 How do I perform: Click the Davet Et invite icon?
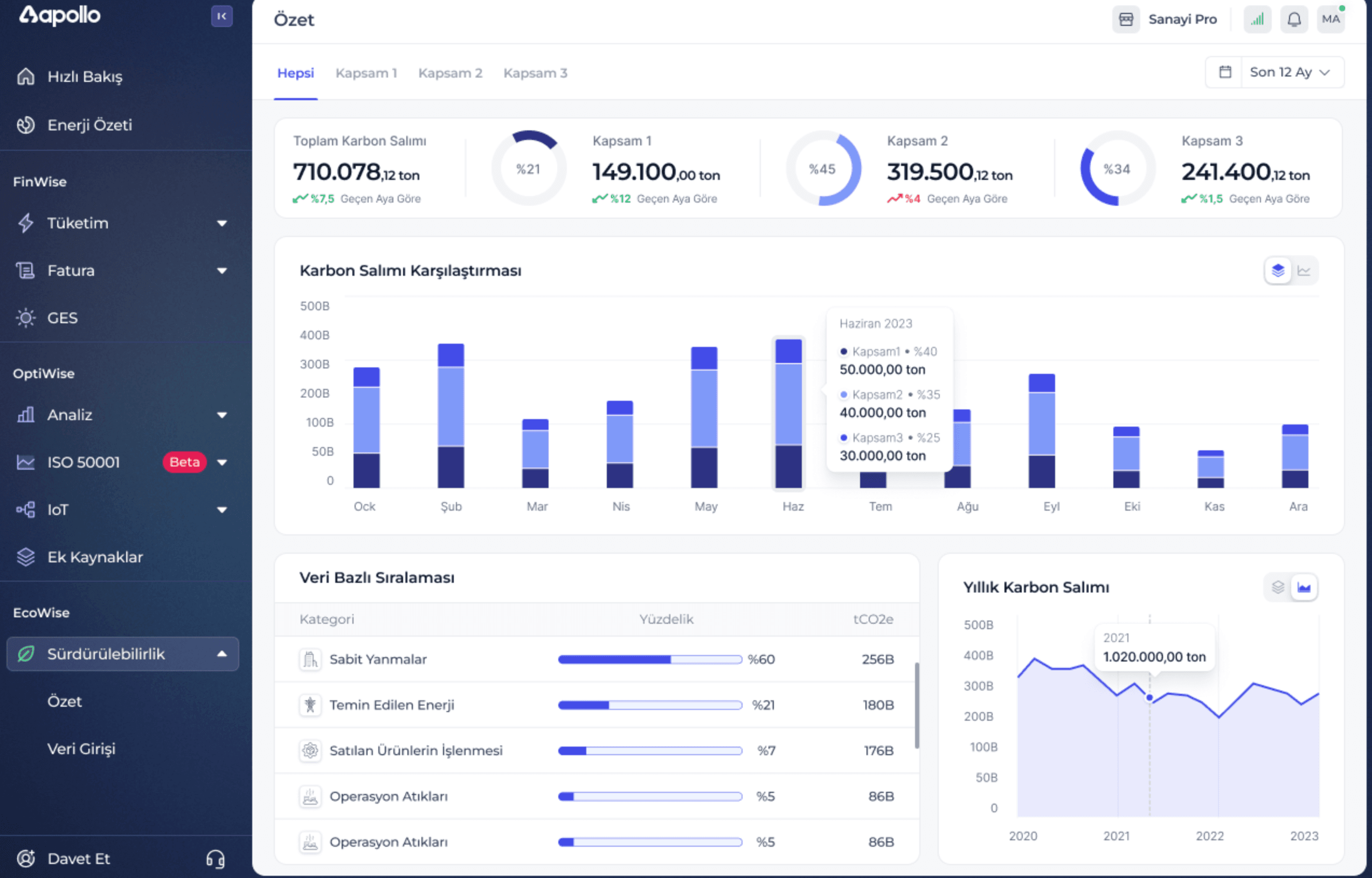pyautogui.click(x=26, y=858)
